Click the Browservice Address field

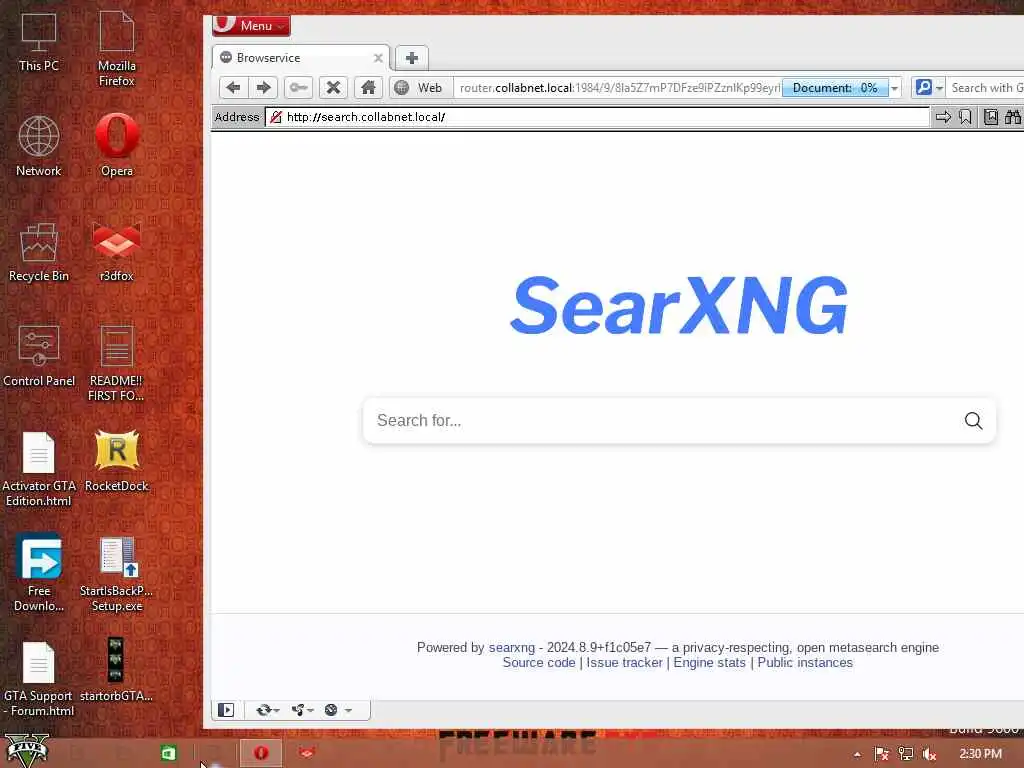tap(597, 117)
